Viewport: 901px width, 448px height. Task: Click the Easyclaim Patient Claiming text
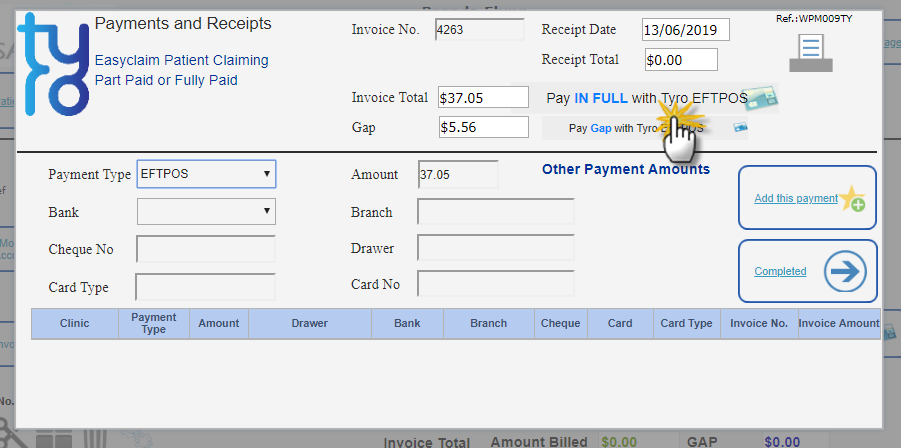pos(182,60)
